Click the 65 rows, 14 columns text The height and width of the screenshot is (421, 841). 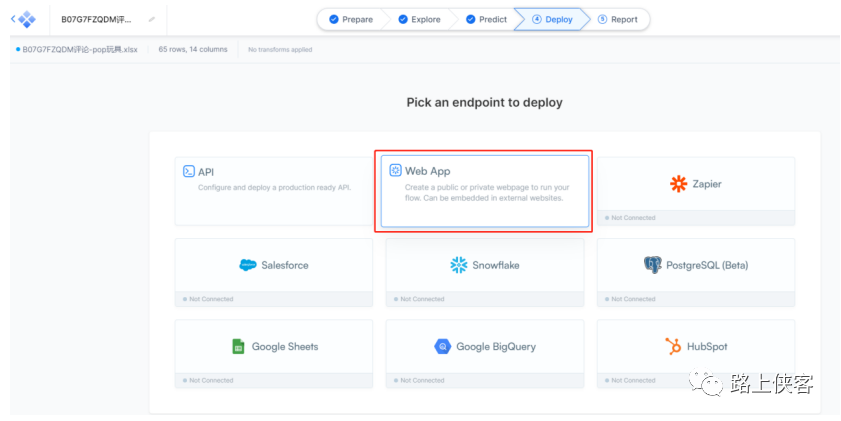tap(193, 49)
